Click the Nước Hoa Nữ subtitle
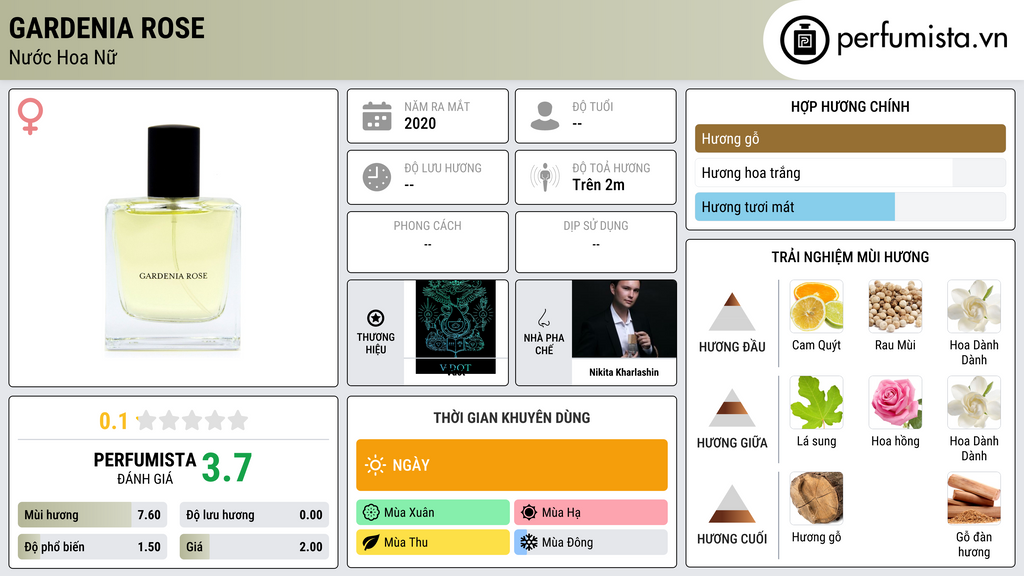This screenshot has height=576, width=1024. pos(63,57)
